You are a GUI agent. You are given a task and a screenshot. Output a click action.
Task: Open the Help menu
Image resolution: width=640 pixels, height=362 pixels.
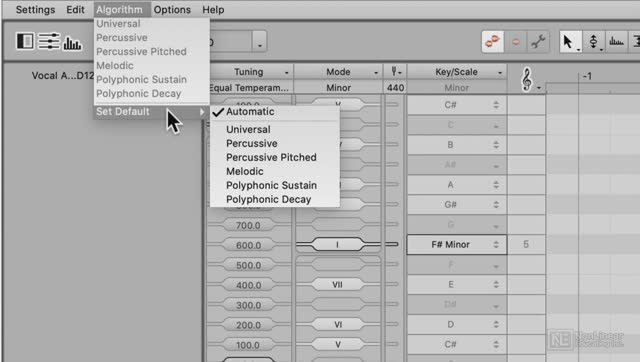coord(213,9)
